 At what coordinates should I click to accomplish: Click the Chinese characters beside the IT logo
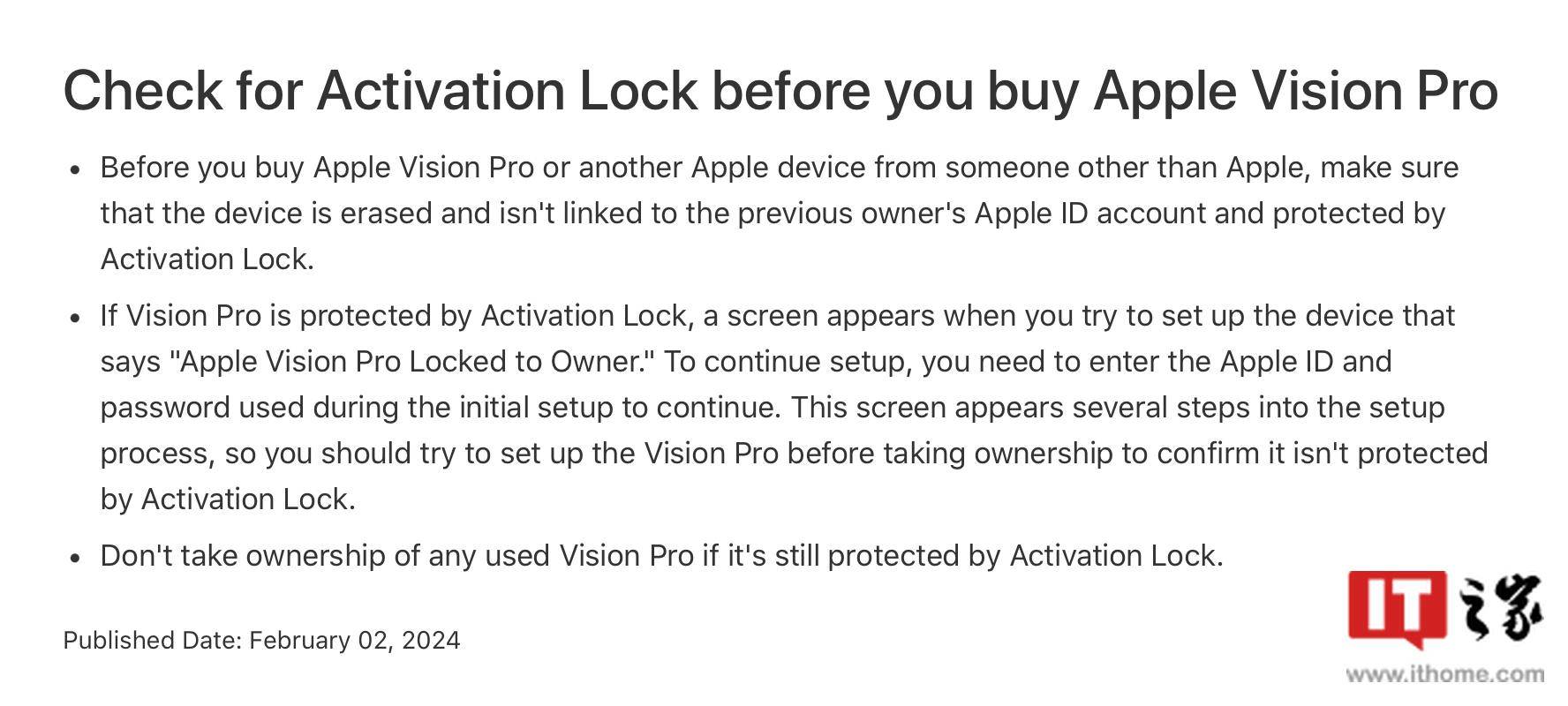click(x=1500, y=607)
